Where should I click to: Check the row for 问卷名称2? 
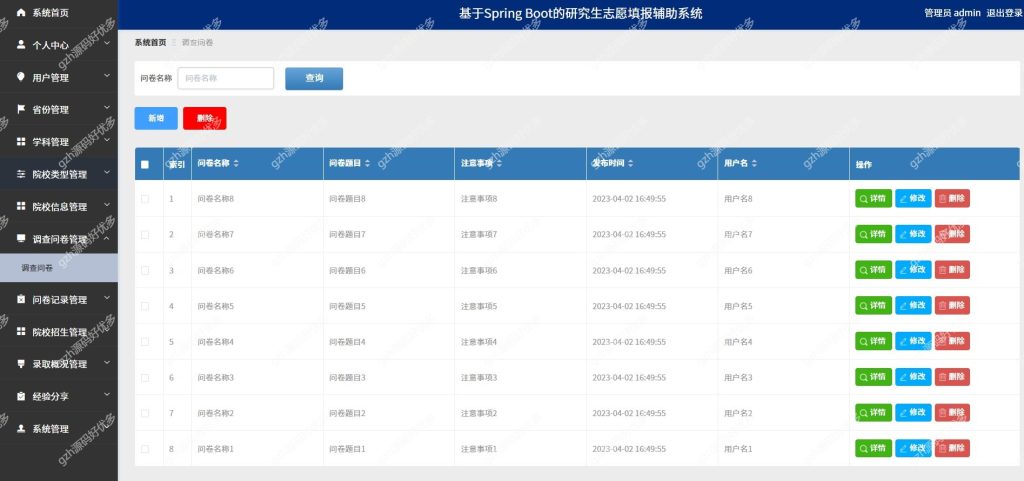point(145,413)
